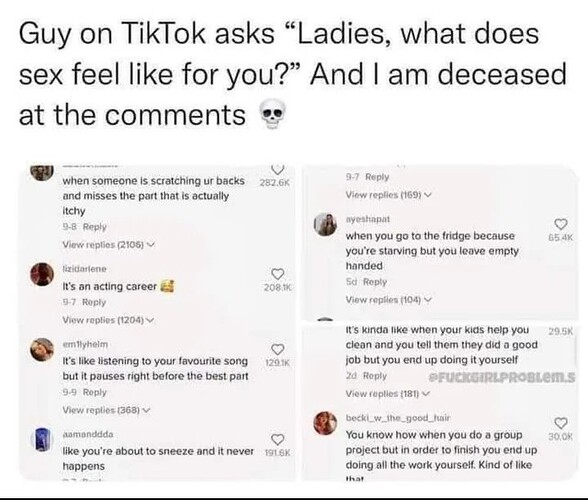Reply to lizidarlene's acting career comment
The width and height of the screenshot is (588, 500).
94,302
